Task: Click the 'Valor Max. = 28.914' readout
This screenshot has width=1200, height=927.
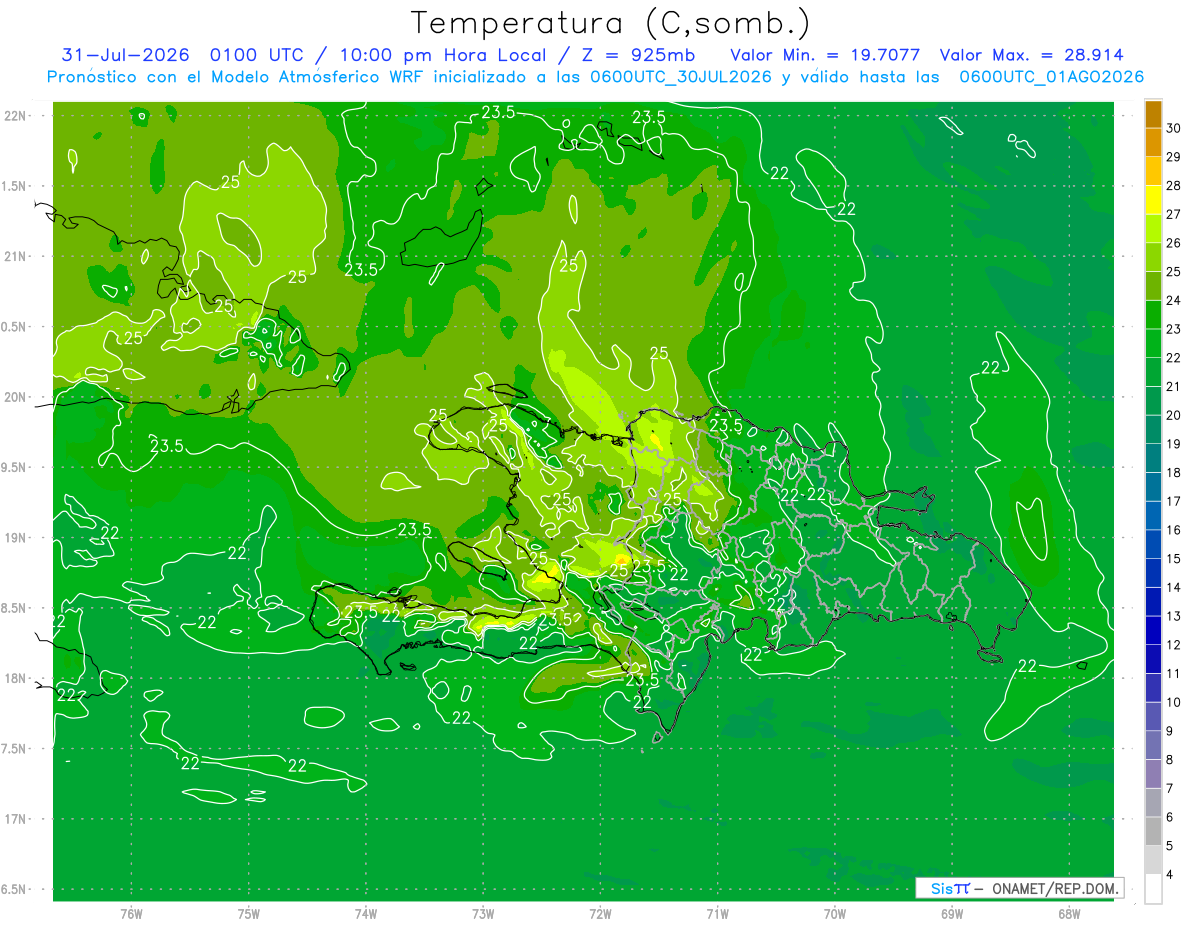Action: coord(1031,54)
